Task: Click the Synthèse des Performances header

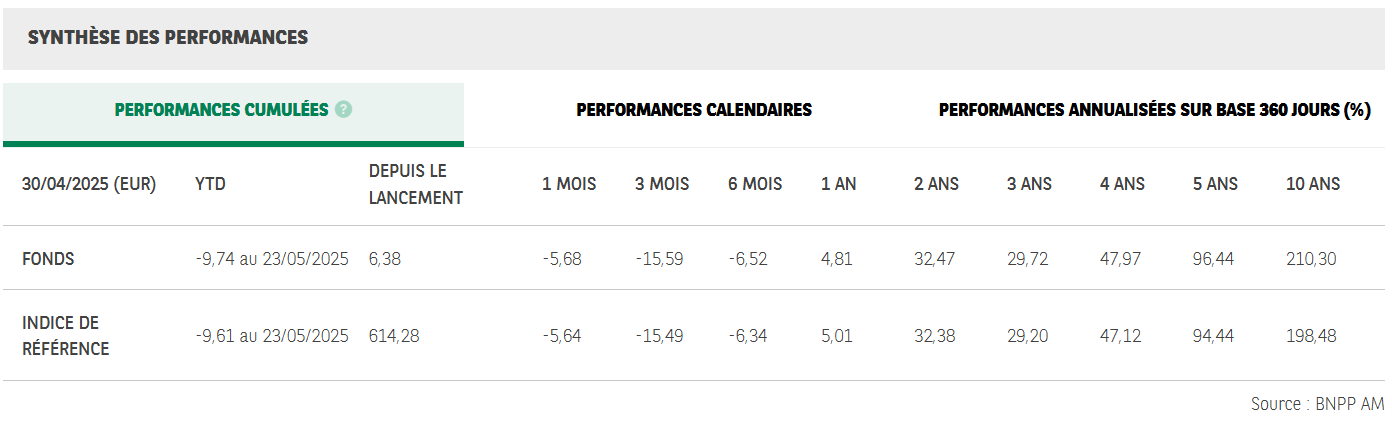Action: click(168, 37)
